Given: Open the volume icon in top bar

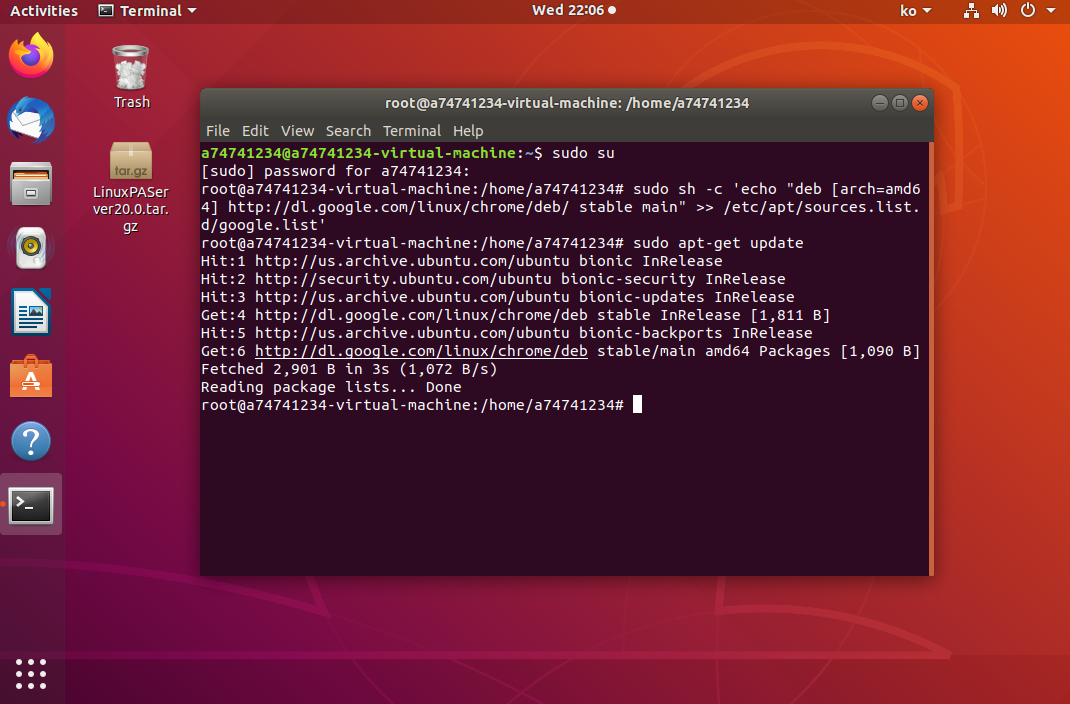Looking at the screenshot, I should (999, 10).
